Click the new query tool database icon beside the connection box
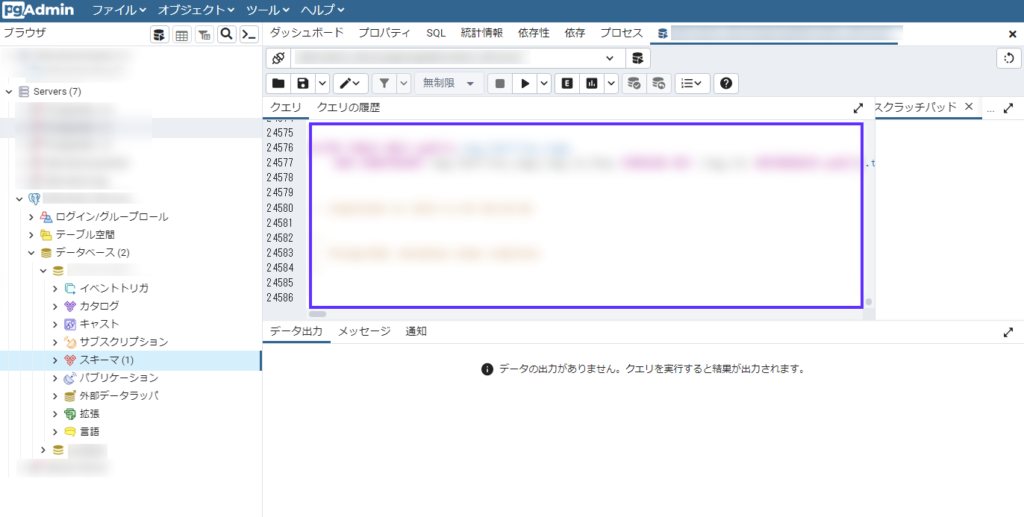Viewport: 1024px width, 517px height. (x=638, y=58)
